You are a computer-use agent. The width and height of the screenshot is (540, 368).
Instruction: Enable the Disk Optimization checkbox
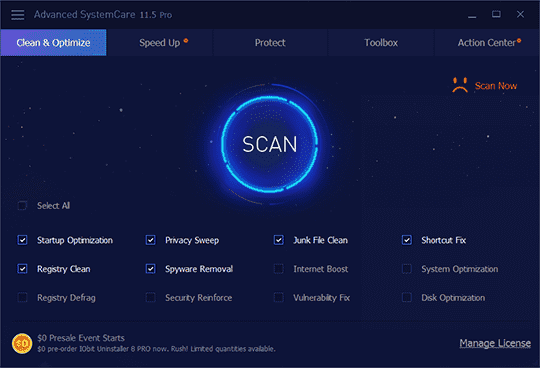[407, 297]
